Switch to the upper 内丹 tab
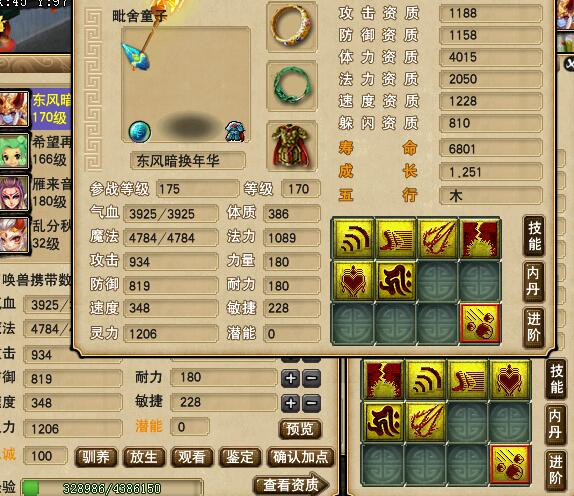The image size is (574, 496). (x=534, y=281)
